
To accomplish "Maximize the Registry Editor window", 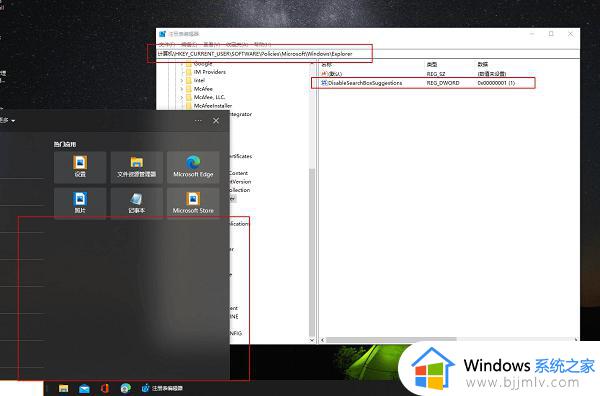I will tap(551, 34).
